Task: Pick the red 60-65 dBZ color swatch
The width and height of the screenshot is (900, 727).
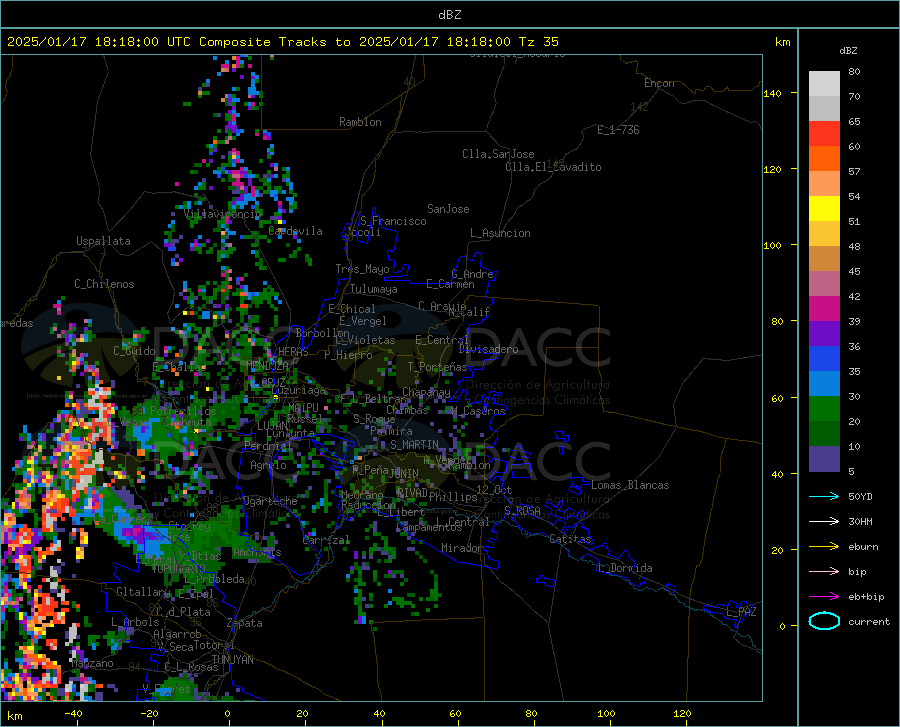Action: click(824, 134)
